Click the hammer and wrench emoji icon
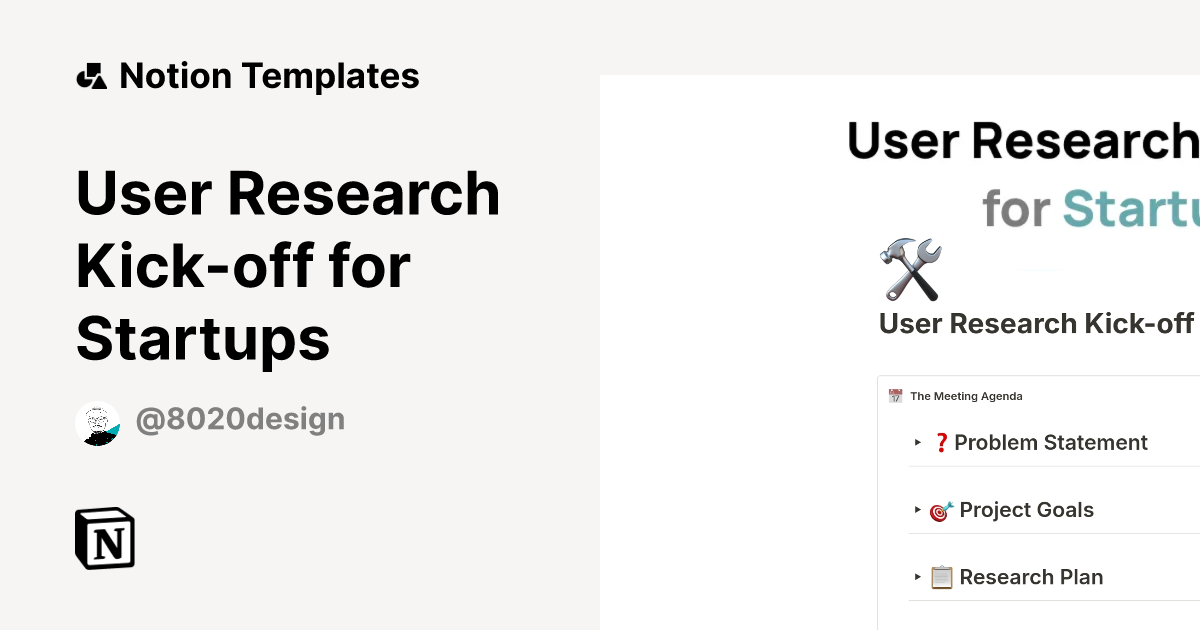Image resolution: width=1200 pixels, height=630 pixels. tap(910, 268)
